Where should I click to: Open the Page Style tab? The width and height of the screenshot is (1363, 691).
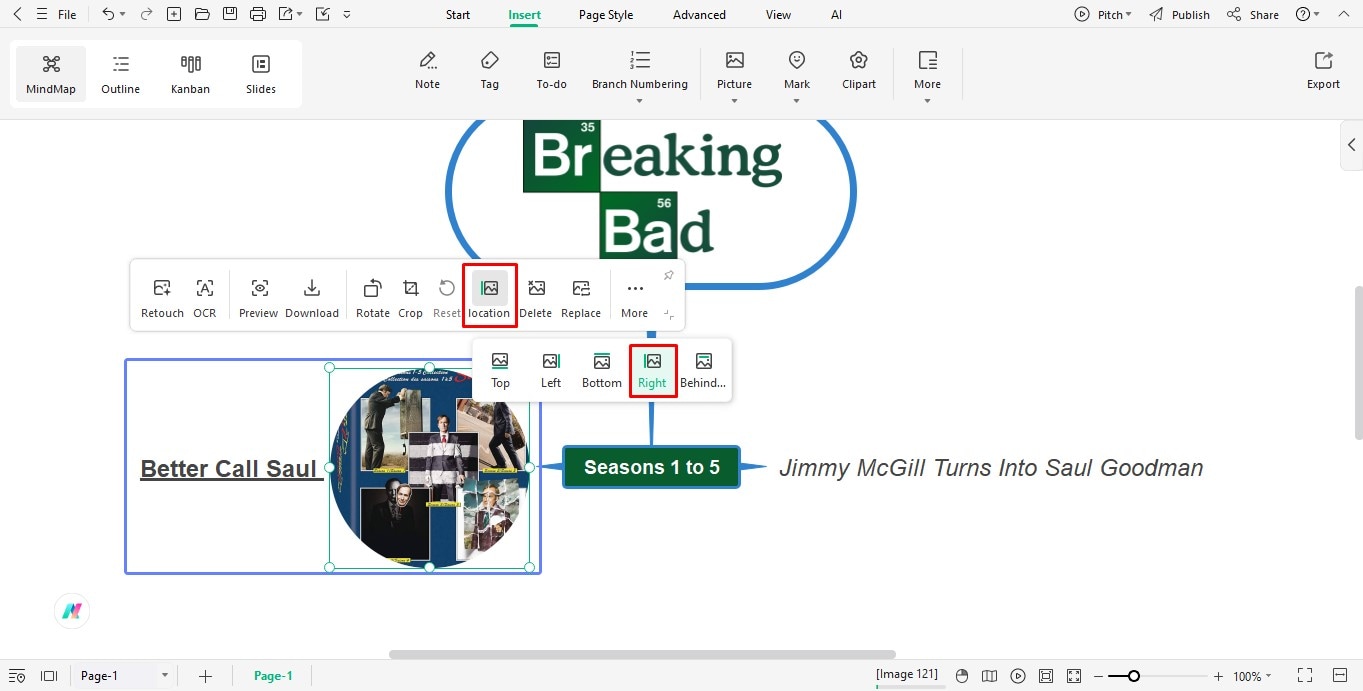click(606, 15)
